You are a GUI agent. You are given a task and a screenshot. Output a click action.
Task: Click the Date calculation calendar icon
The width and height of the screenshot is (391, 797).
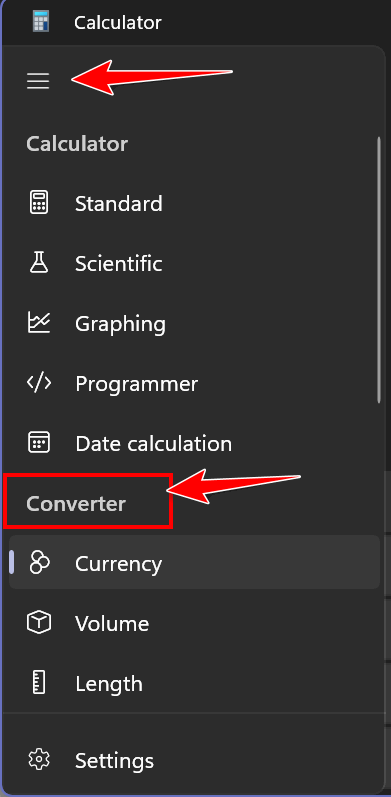coord(39,443)
